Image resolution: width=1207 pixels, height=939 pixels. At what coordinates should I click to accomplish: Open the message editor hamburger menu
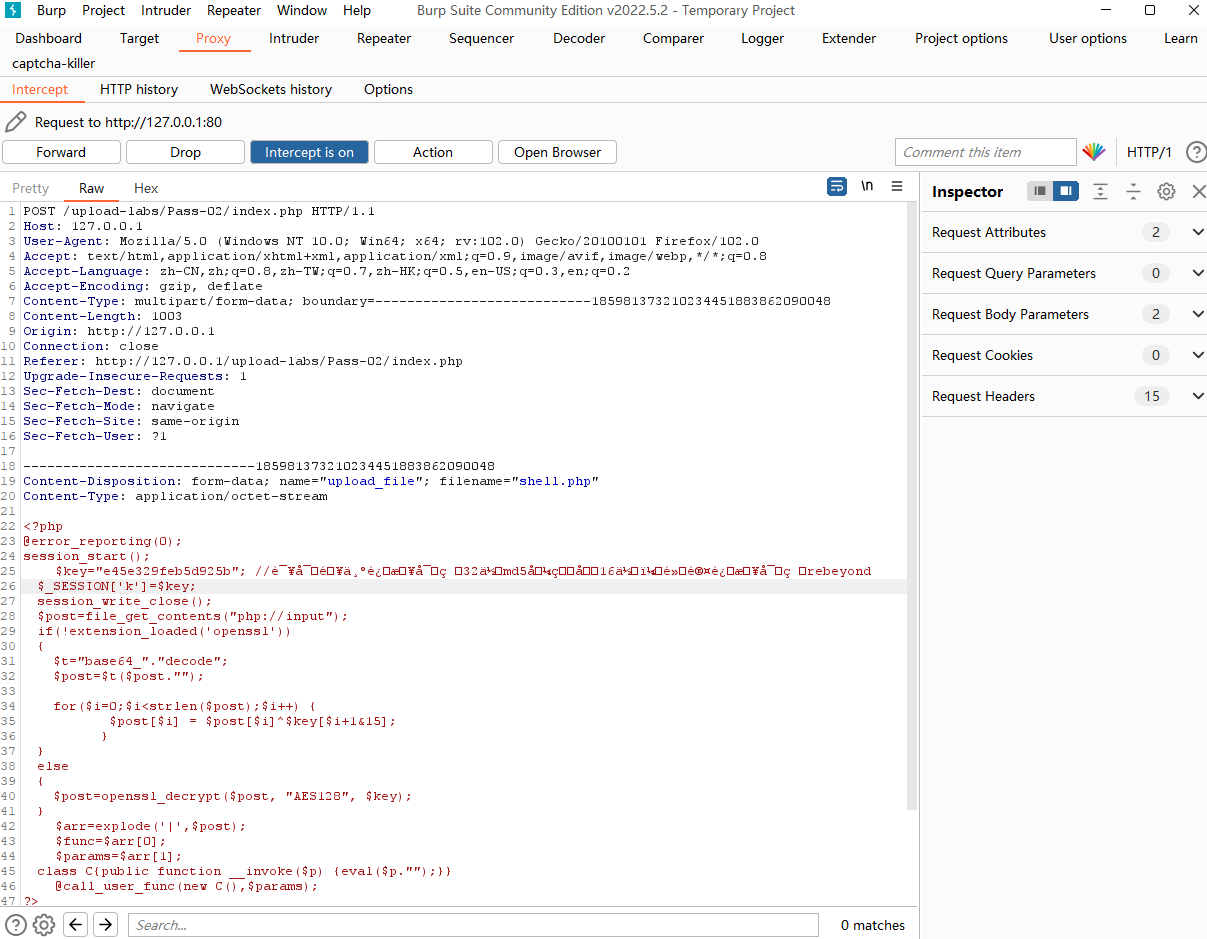(x=897, y=187)
